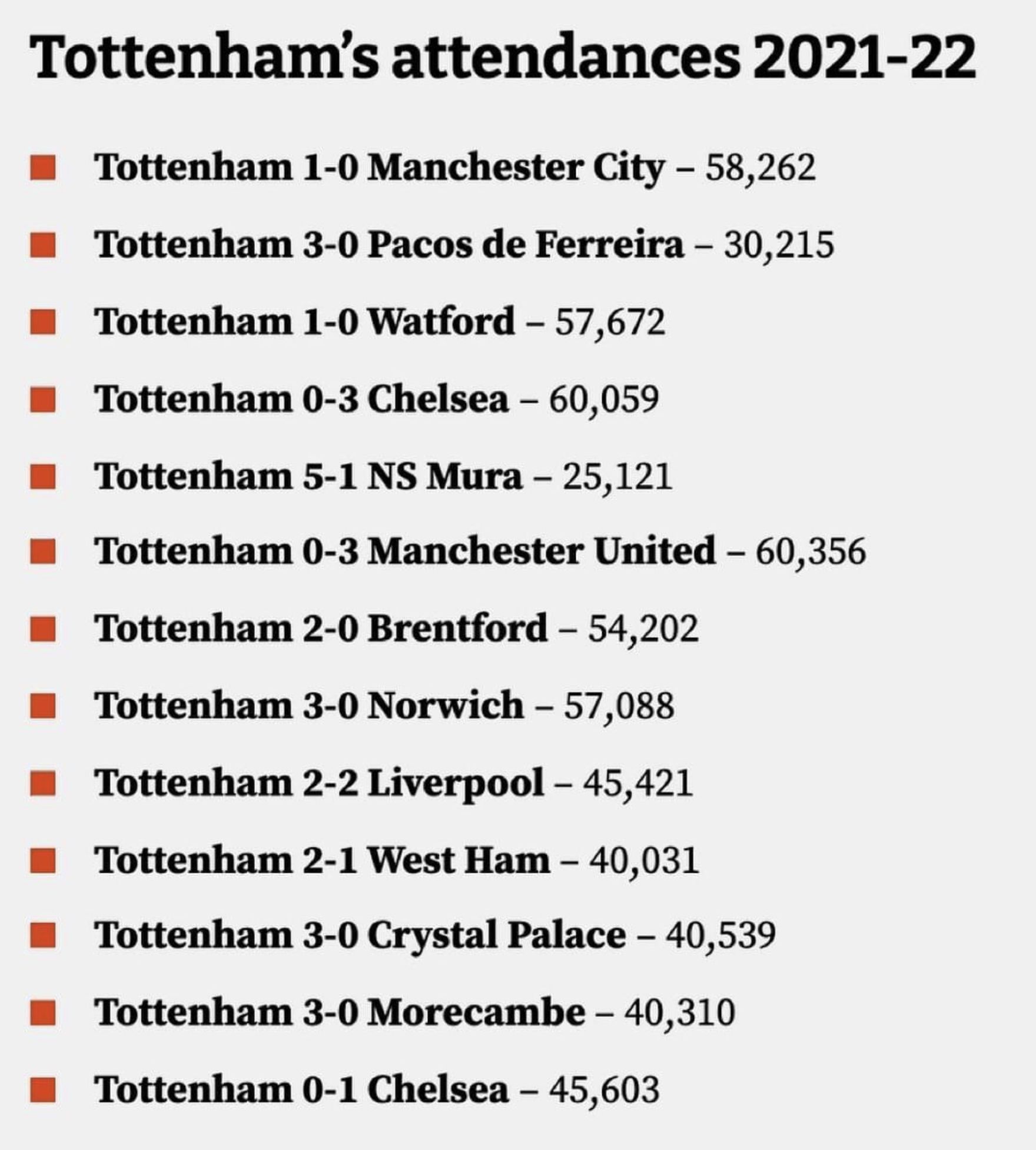Click the 60,356 attendance figure
Screen dimensions: 1036x1150
[811, 552]
